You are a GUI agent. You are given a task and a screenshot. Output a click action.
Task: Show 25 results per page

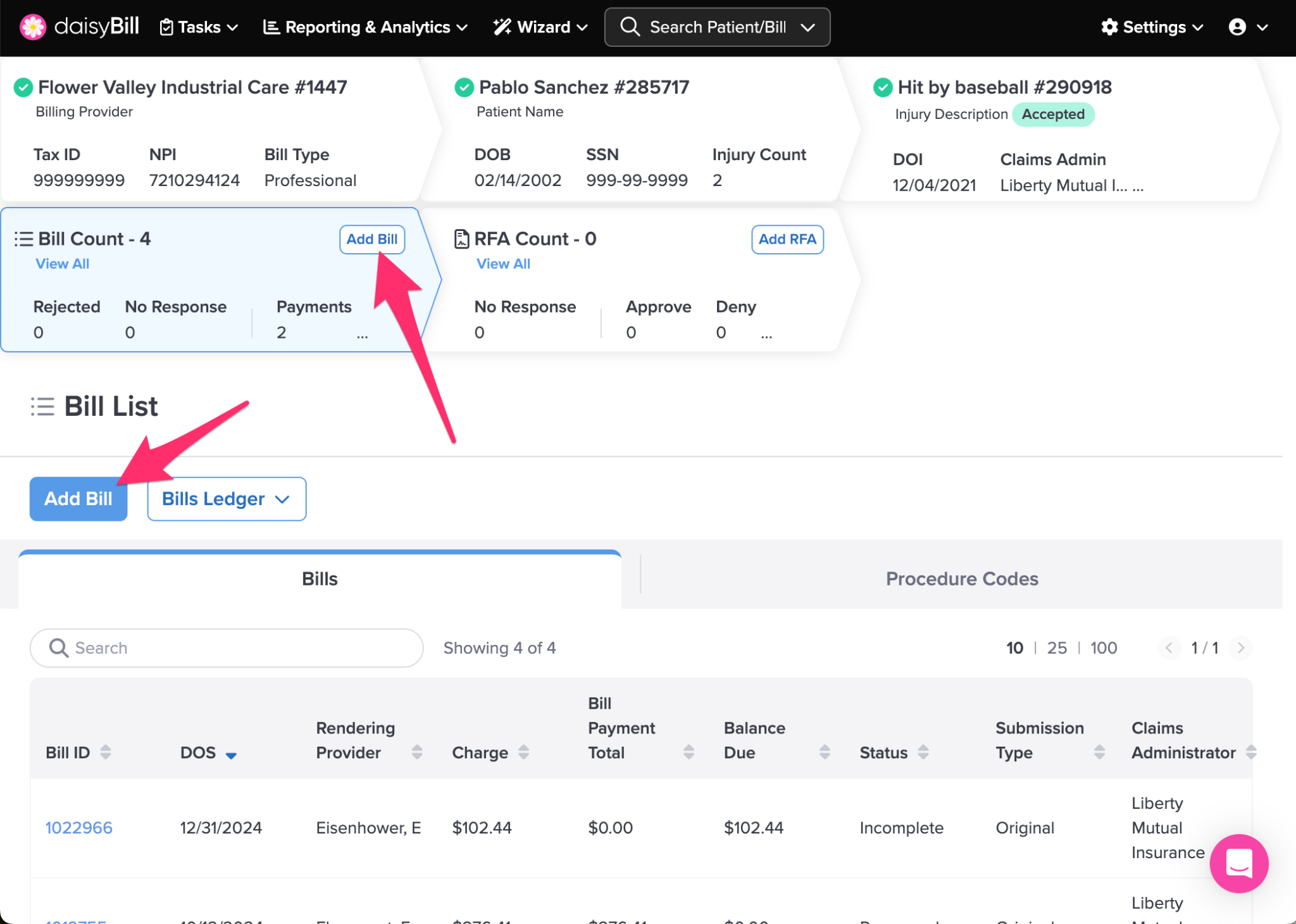(1056, 647)
